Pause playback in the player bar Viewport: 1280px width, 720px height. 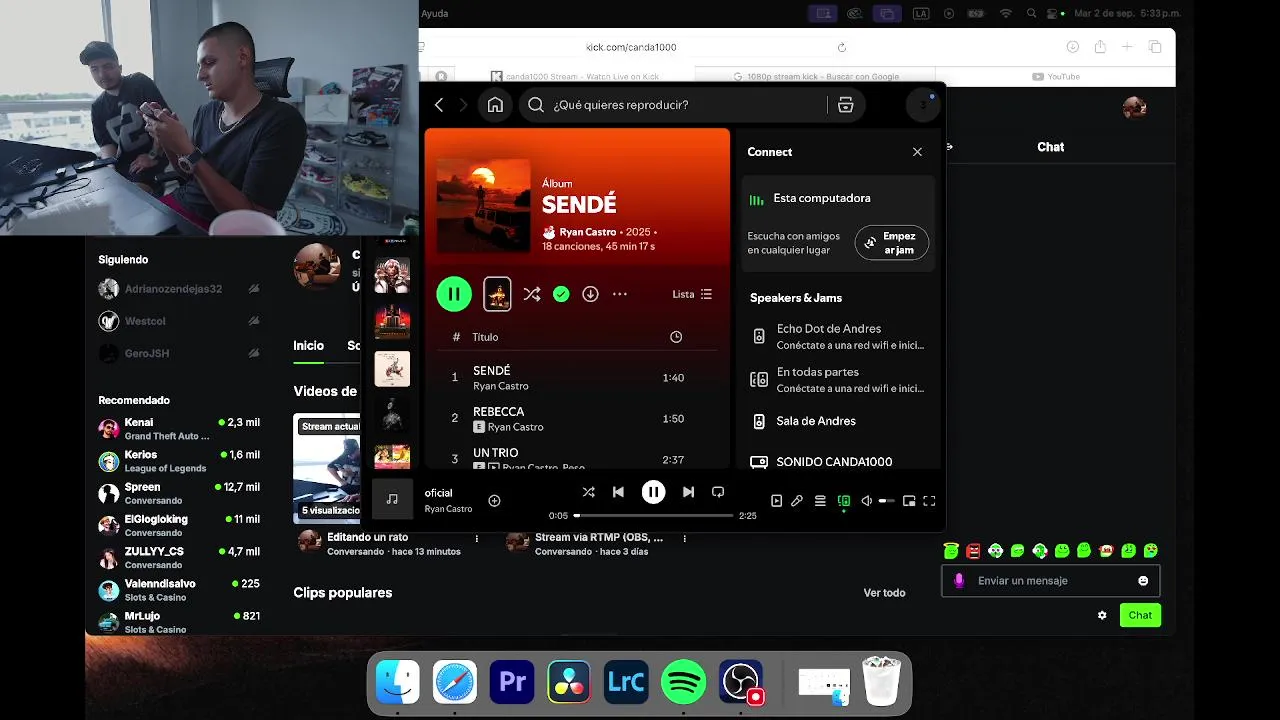point(653,492)
